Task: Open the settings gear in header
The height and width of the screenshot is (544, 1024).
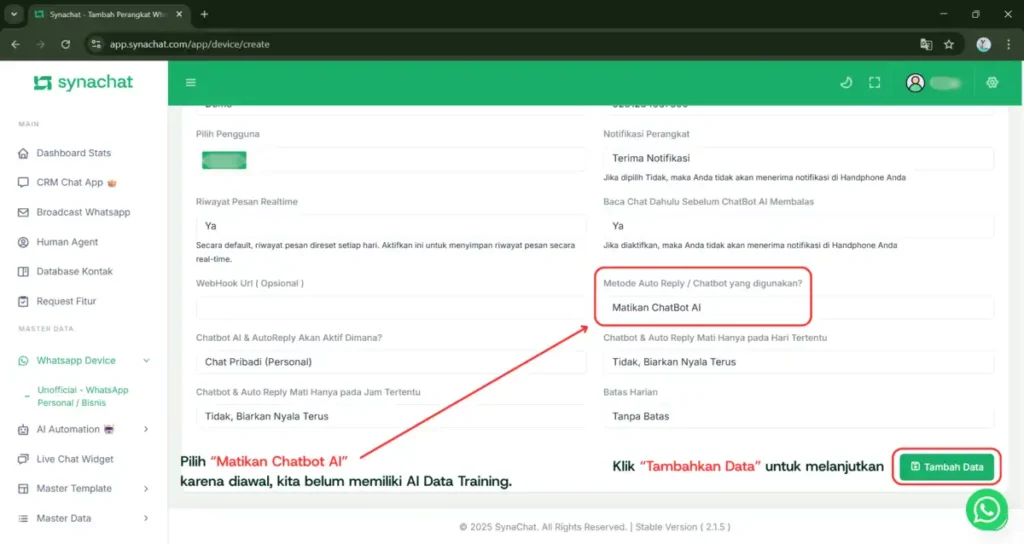Action: tap(992, 82)
